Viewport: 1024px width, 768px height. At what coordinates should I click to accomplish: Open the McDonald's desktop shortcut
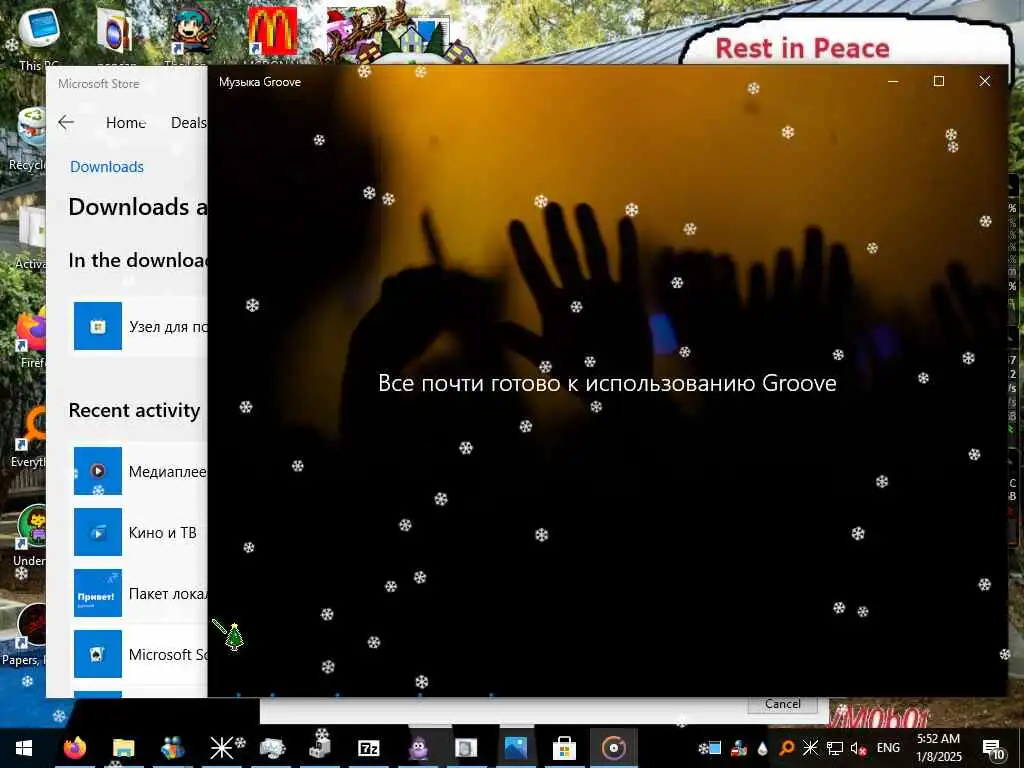point(272,31)
